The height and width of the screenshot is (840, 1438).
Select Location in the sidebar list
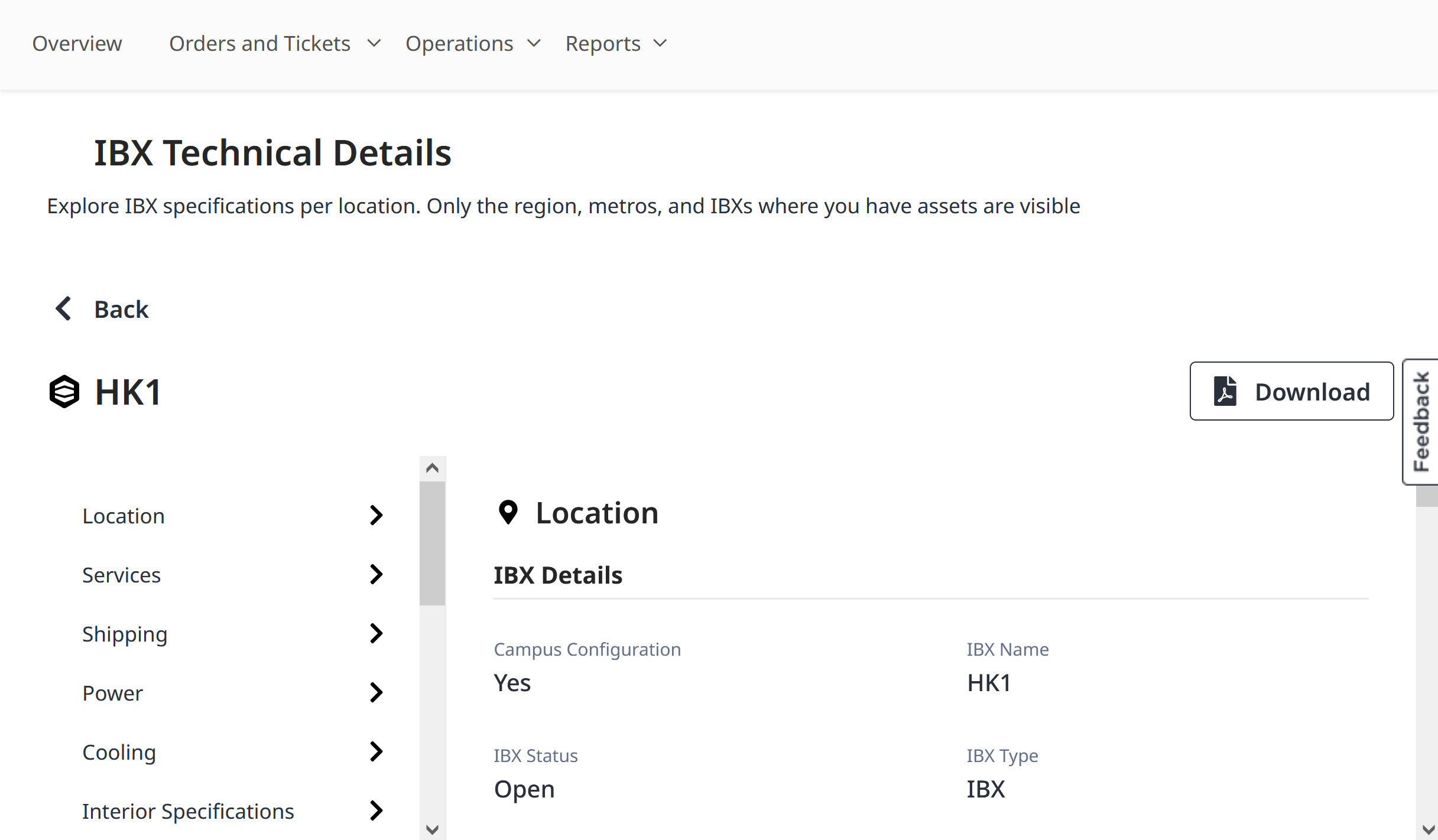point(233,516)
